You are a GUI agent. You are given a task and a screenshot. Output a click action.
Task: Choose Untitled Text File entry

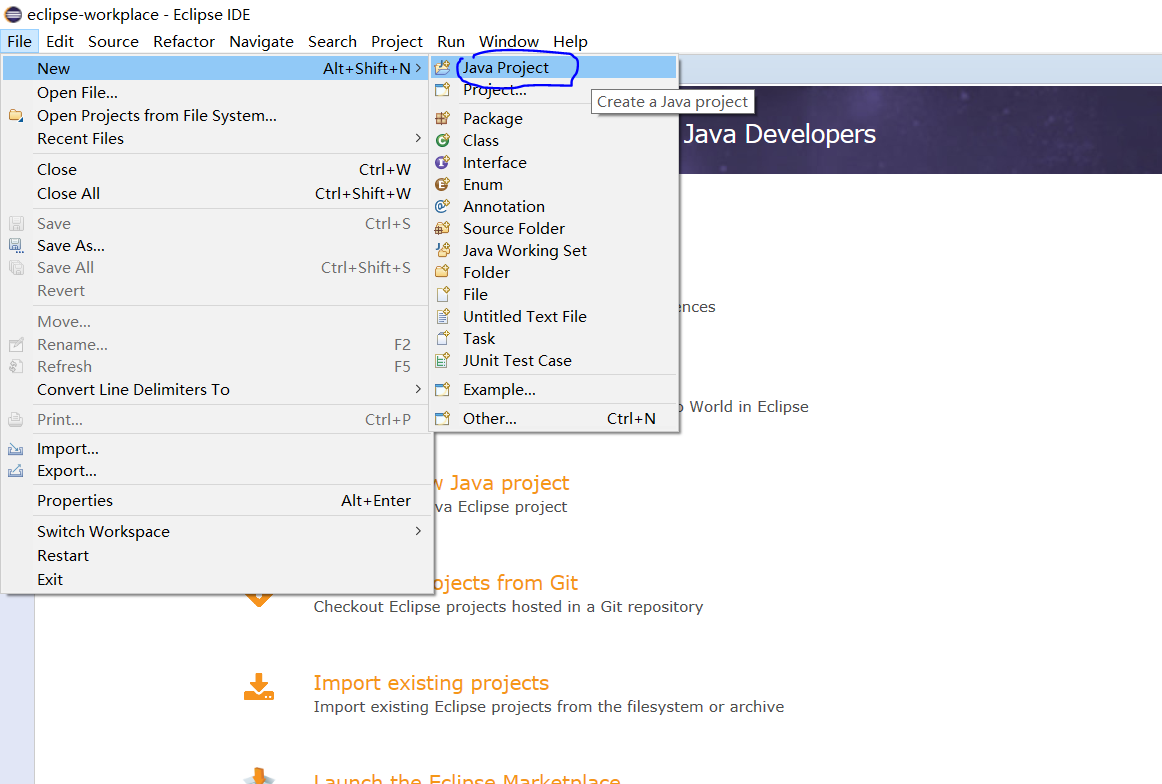point(554,316)
